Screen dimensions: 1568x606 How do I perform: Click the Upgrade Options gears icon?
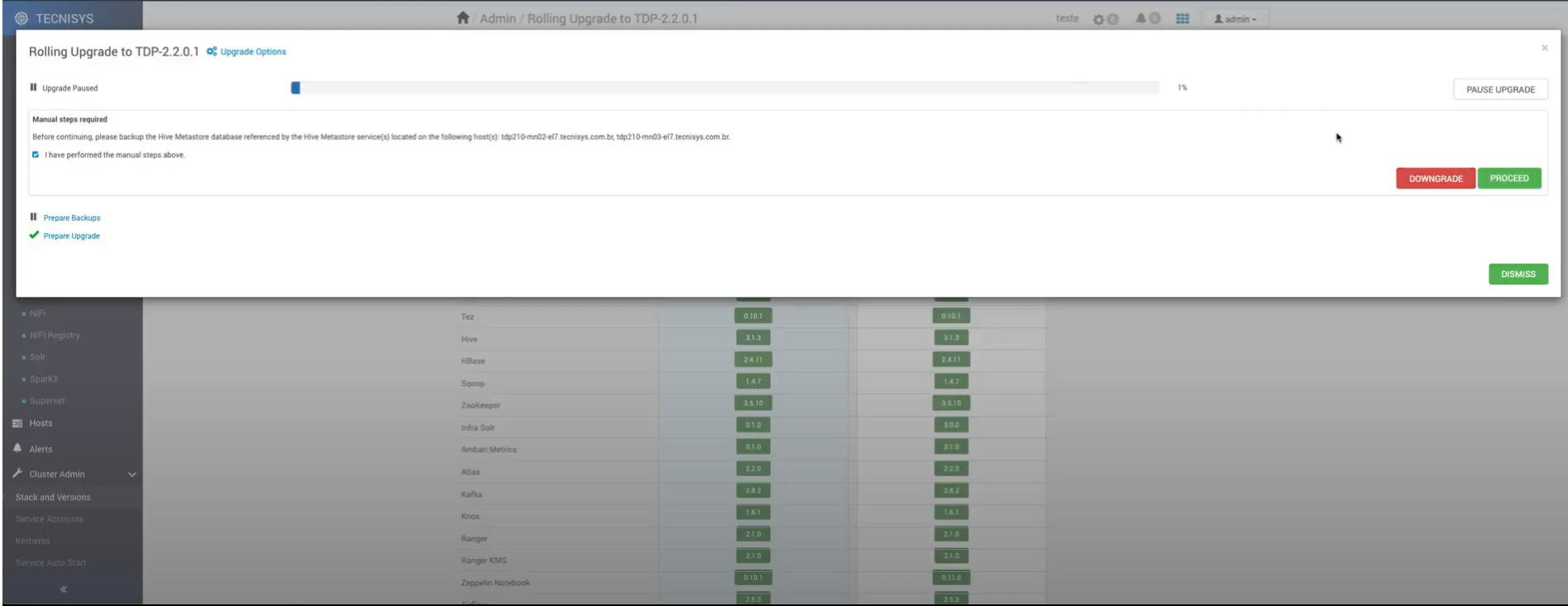(x=212, y=51)
